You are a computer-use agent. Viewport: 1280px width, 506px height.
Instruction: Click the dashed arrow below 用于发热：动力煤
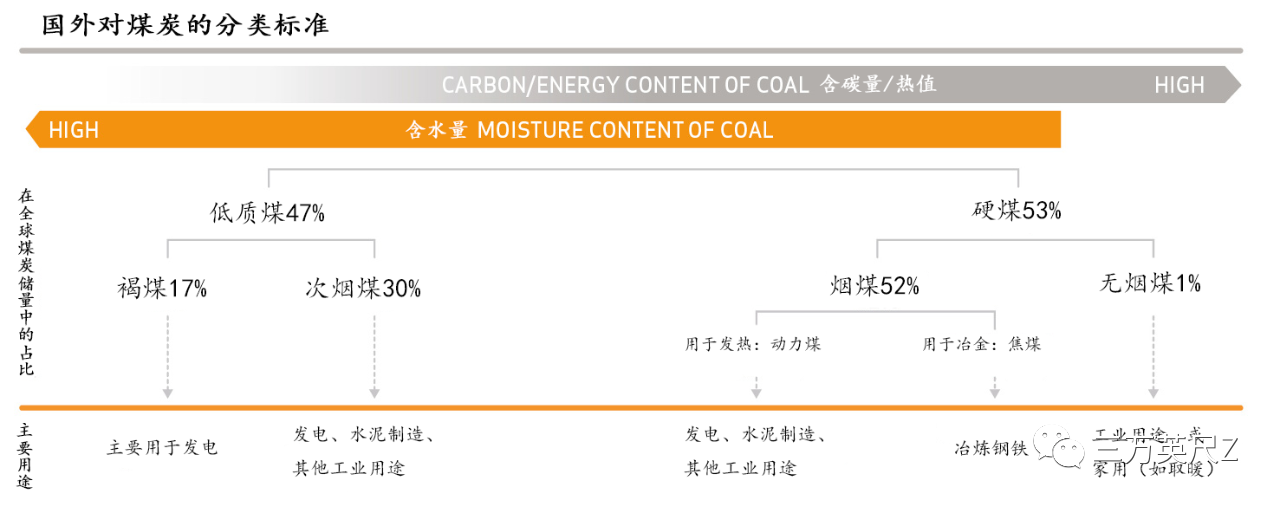[756, 387]
